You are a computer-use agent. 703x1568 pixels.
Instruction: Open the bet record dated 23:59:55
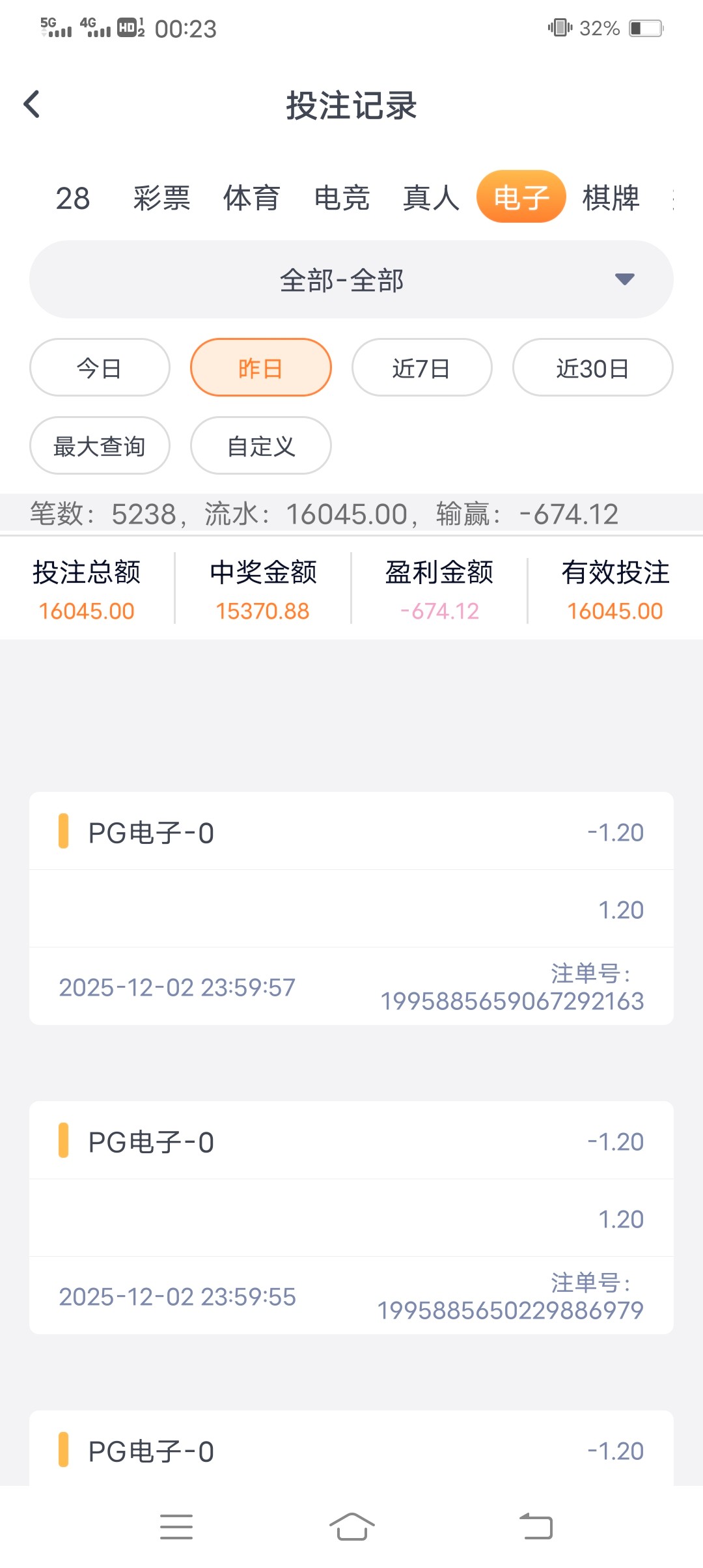point(351,1218)
